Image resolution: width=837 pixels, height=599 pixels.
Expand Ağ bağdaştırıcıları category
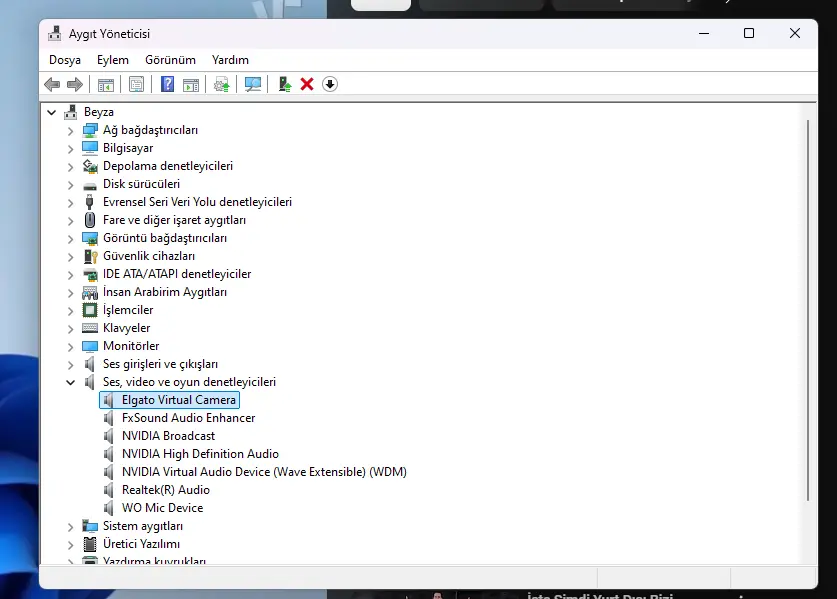[70, 131]
